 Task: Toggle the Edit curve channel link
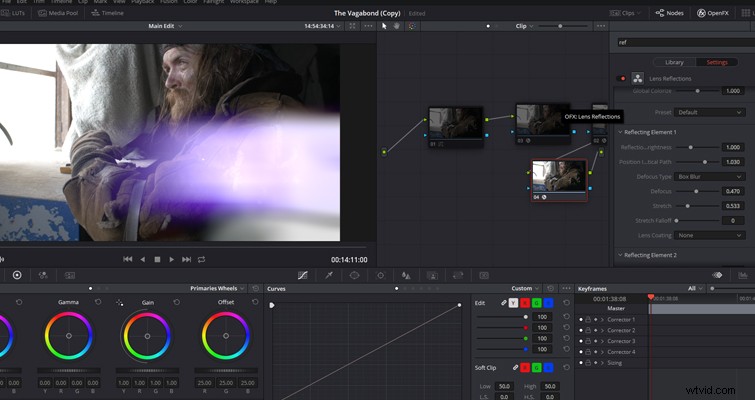tap(504, 303)
